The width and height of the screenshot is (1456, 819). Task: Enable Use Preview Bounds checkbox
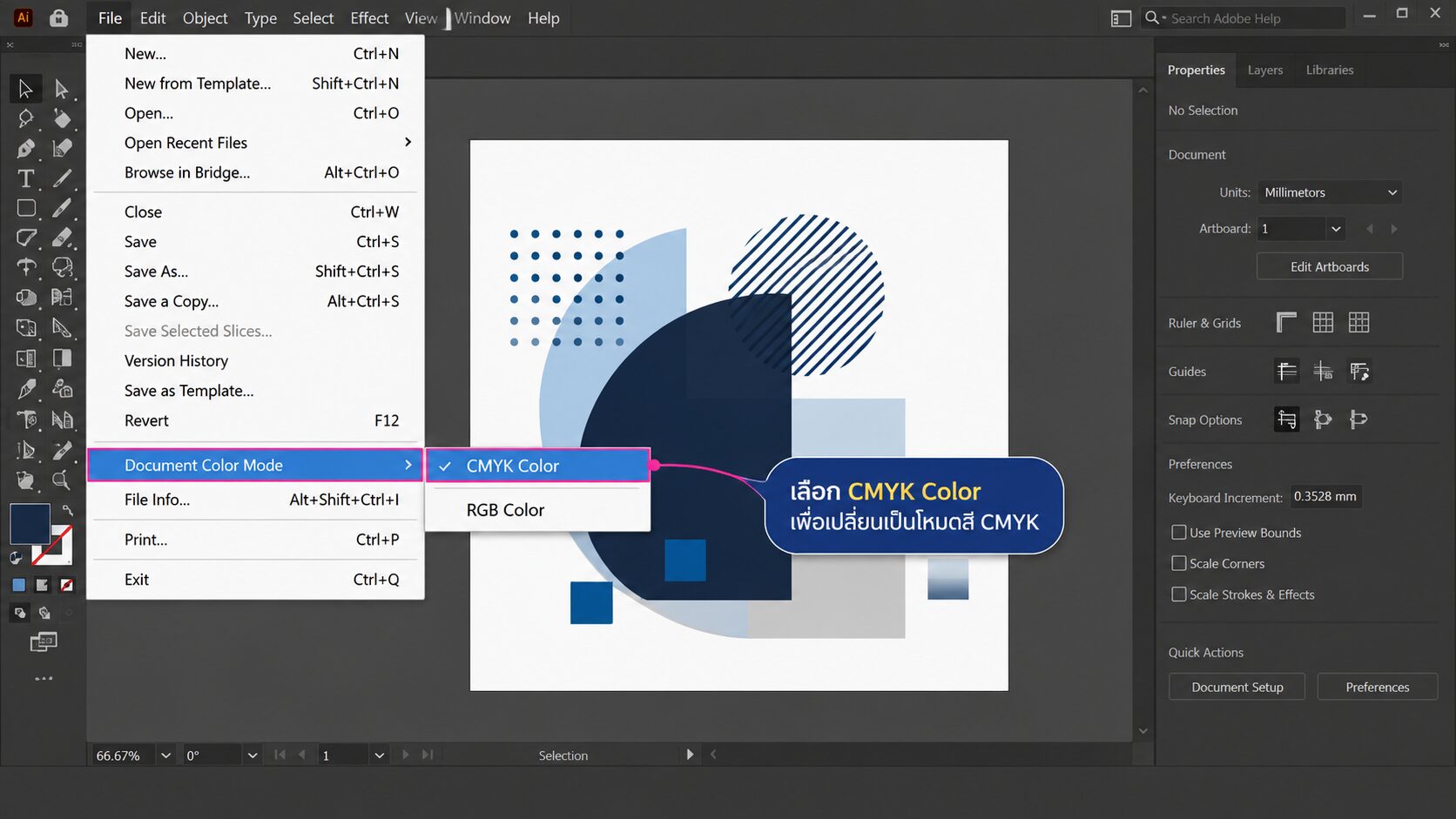coord(1179,532)
